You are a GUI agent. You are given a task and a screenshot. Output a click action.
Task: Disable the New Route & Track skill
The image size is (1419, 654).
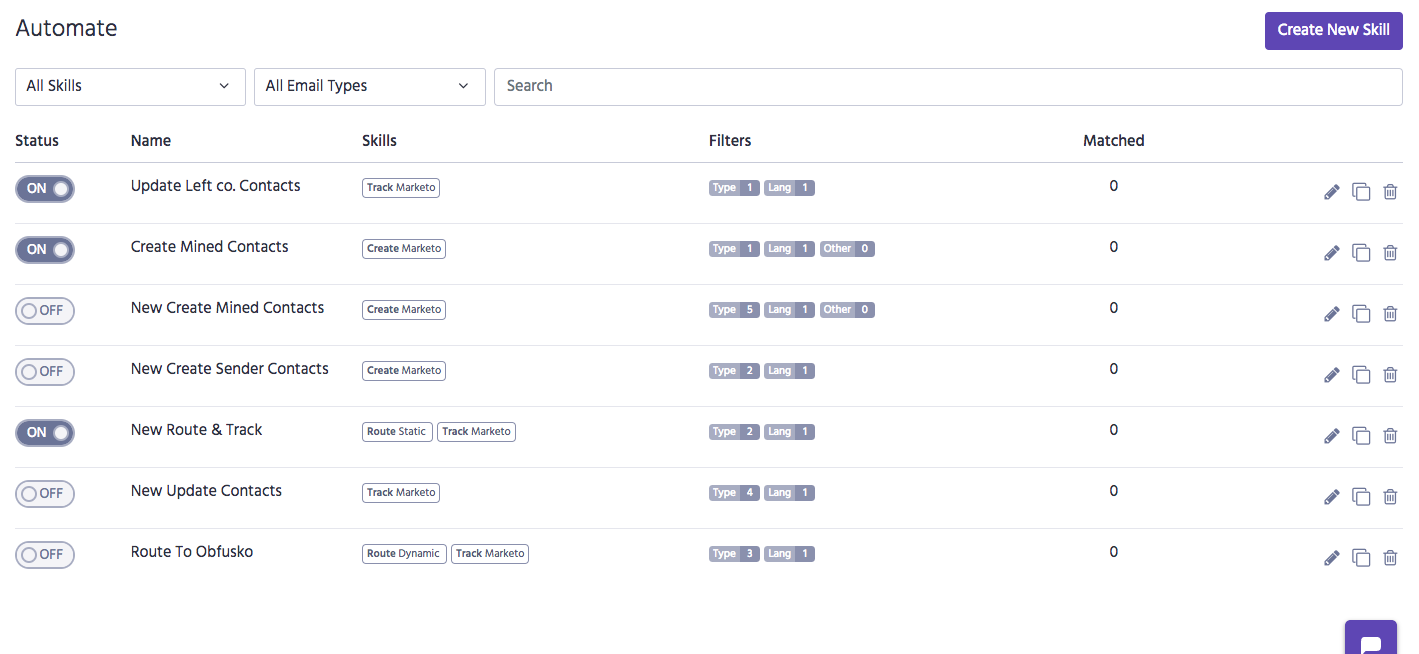pyautogui.click(x=45, y=432)
